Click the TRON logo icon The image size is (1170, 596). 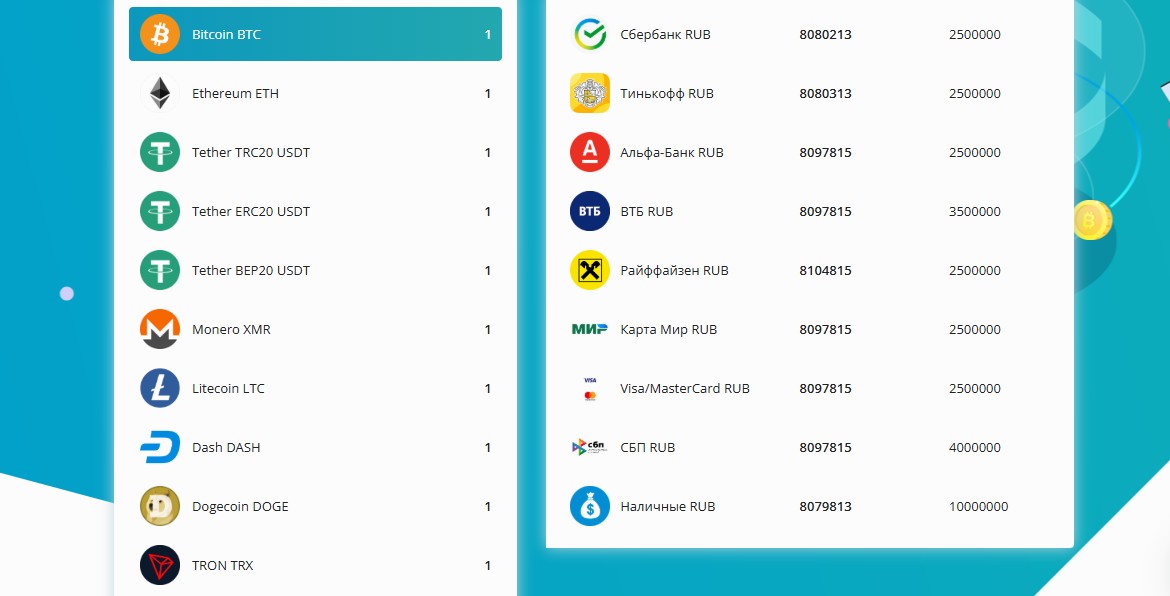pos(160,565)
